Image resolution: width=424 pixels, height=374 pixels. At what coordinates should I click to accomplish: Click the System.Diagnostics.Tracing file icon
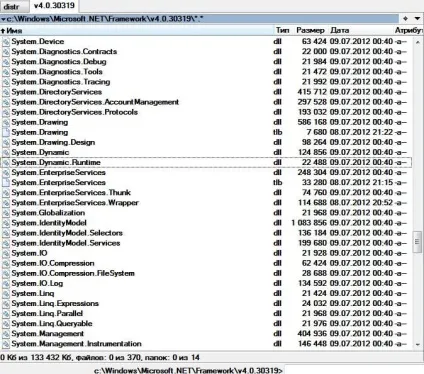coord(6,82)
